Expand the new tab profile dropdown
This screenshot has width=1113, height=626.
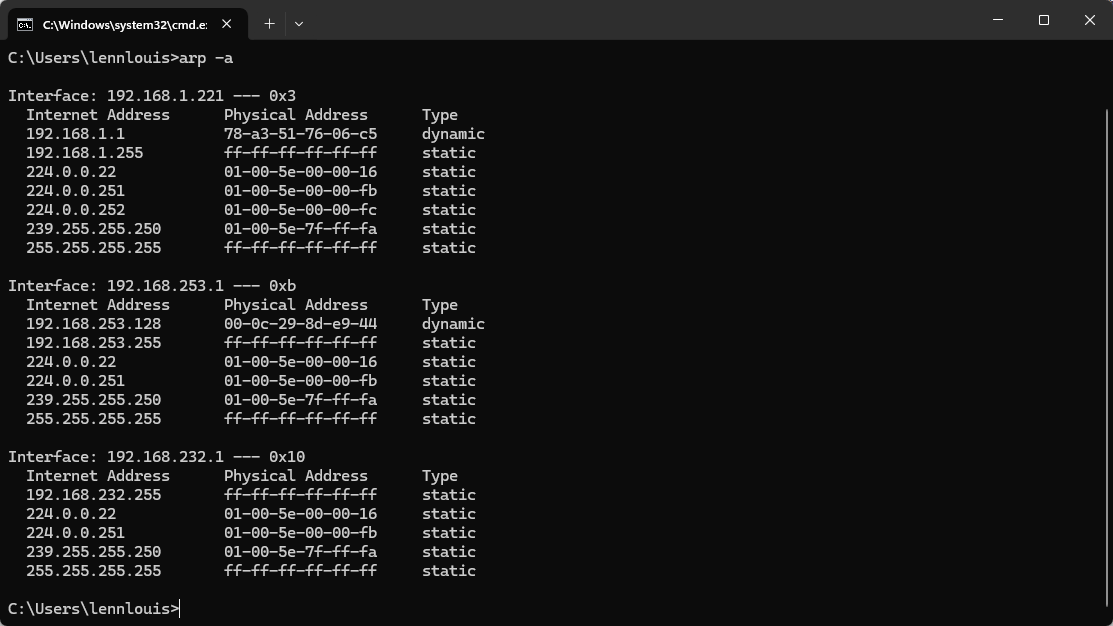click(299, 24)
